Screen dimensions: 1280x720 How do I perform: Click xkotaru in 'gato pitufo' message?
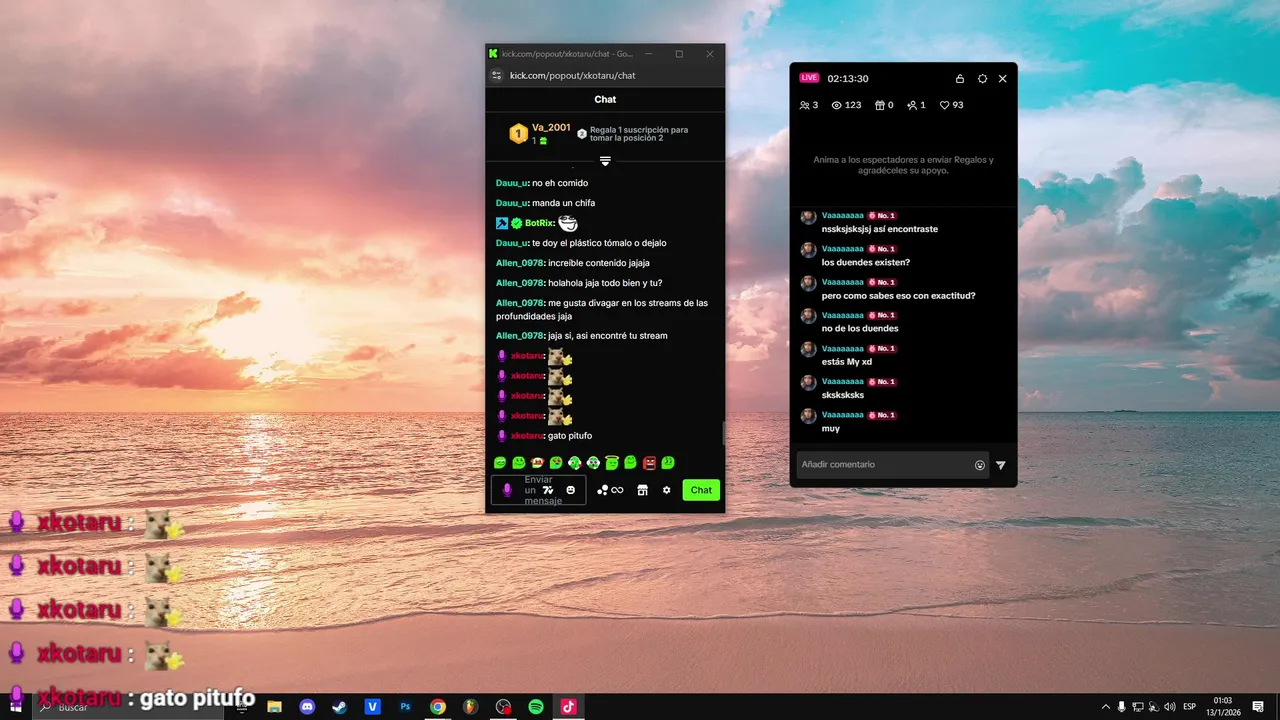(x=527, y=436)
